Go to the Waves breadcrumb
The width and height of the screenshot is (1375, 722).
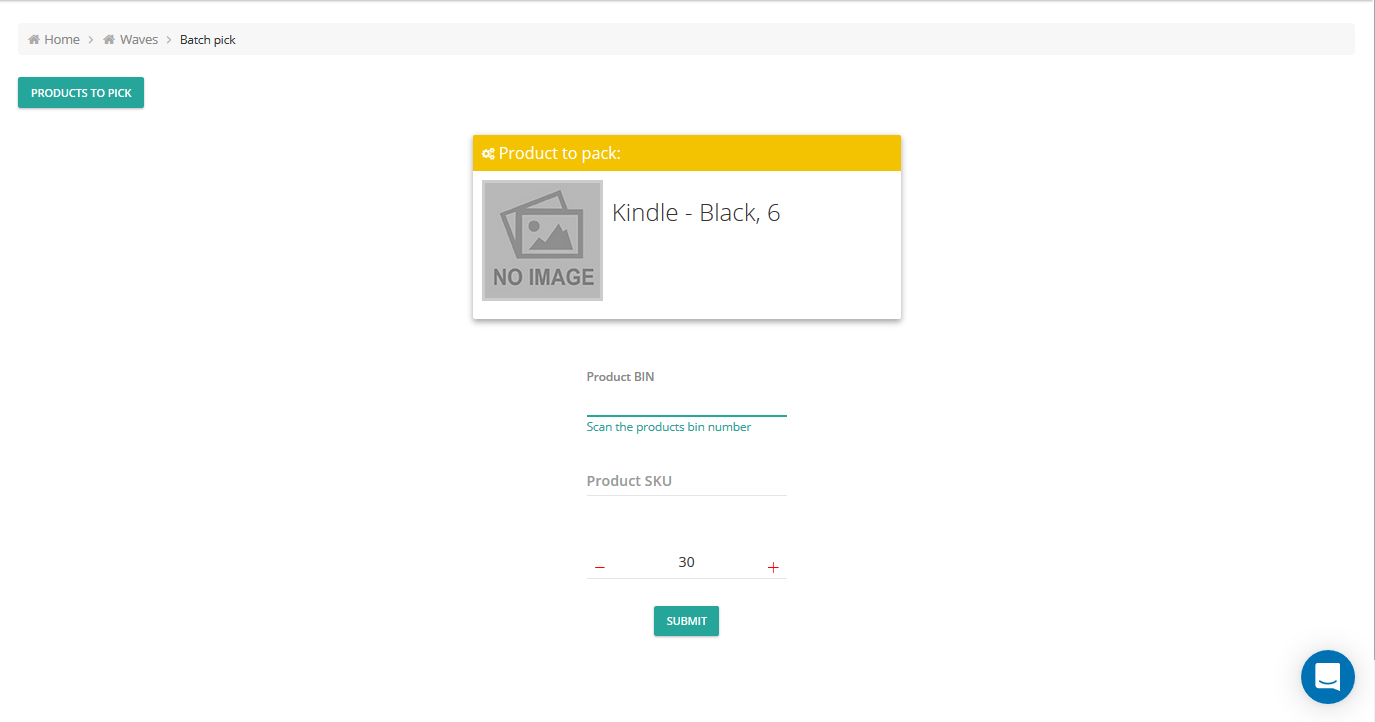coord(131,40)
